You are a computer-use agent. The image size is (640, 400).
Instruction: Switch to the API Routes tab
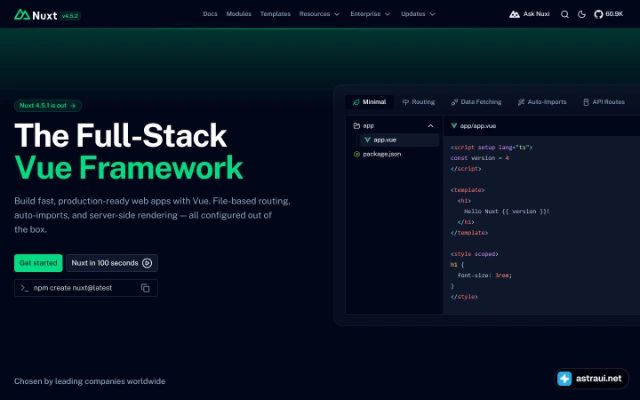[x=604, y=102]
